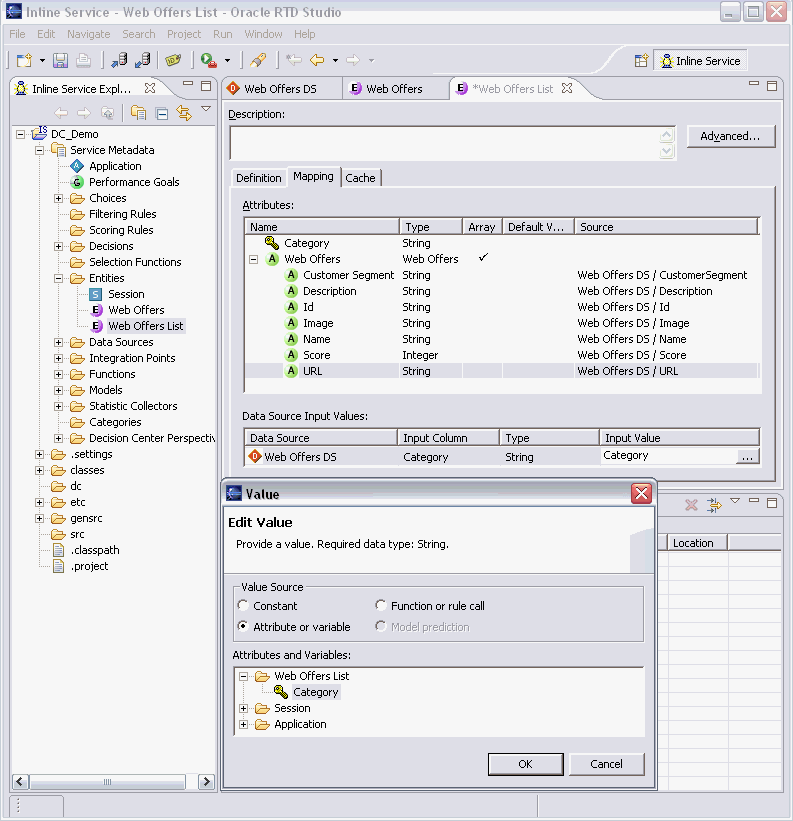Collapse the Entities folder
This screenshot has width=793, height=821.
(x=59, y=279)
